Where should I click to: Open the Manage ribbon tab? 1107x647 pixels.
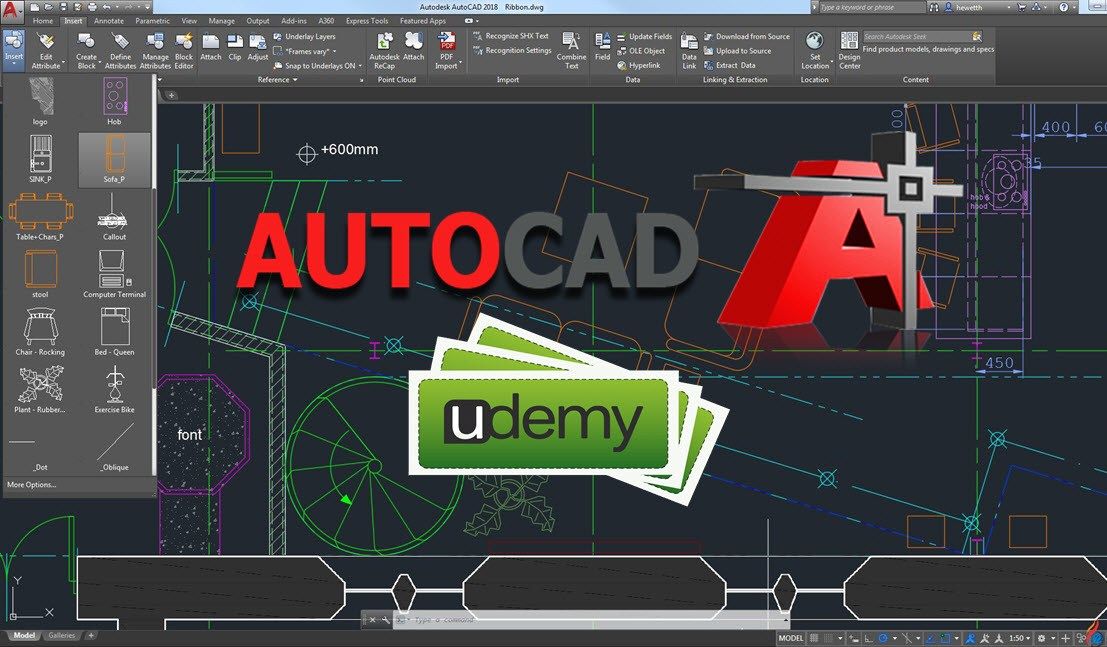[x=221, y=21]
